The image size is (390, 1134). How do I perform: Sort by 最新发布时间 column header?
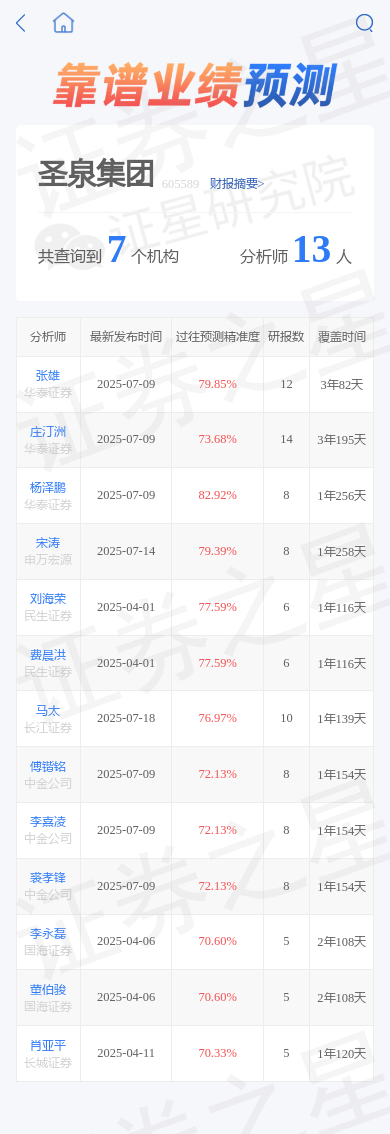(x=126, y=337)
